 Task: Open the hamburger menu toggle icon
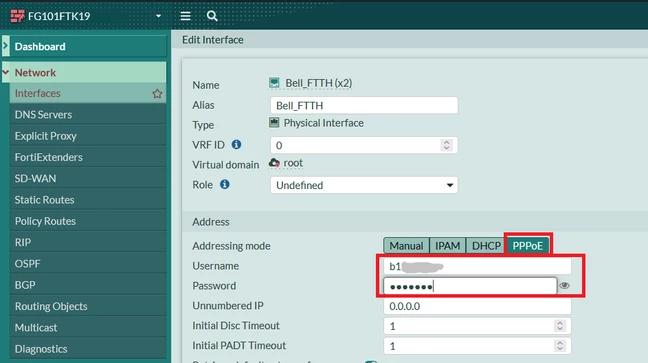(186, 16)
